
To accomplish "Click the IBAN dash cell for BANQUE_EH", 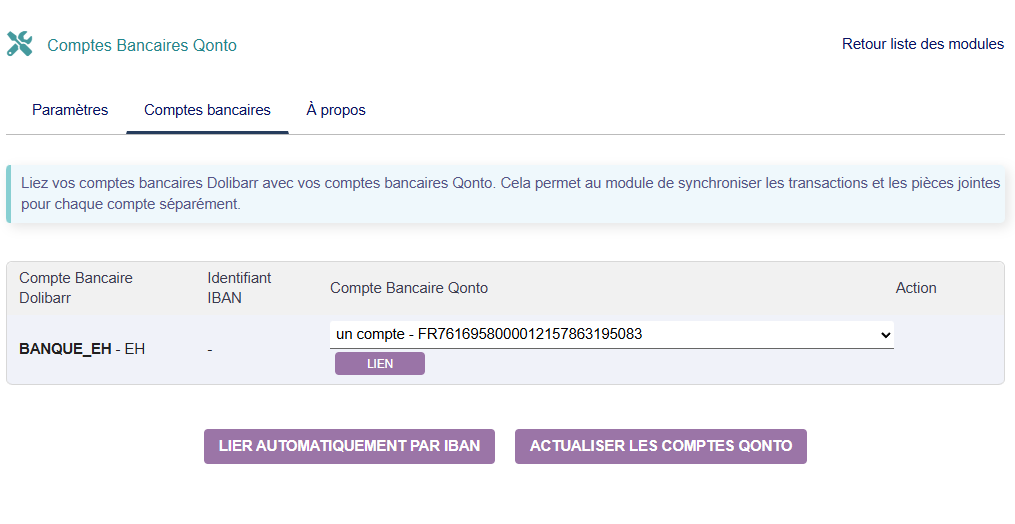I will coord(210,350).
